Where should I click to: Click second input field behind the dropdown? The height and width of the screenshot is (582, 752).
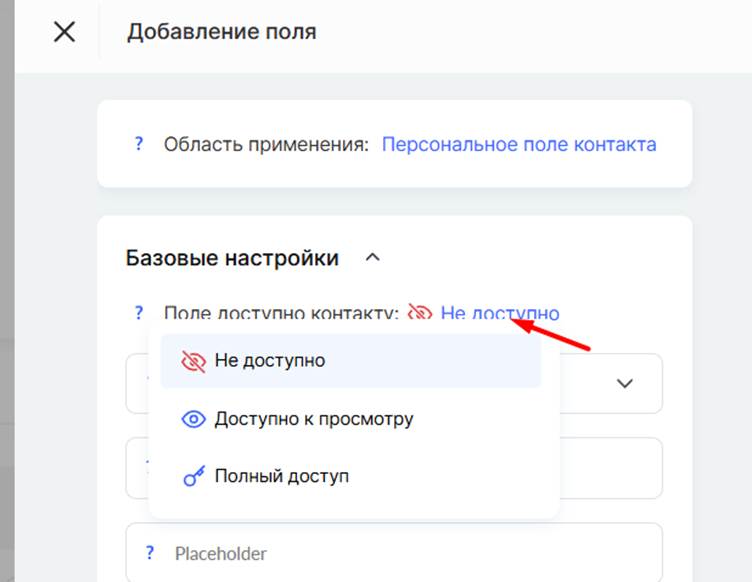[611, 468]
